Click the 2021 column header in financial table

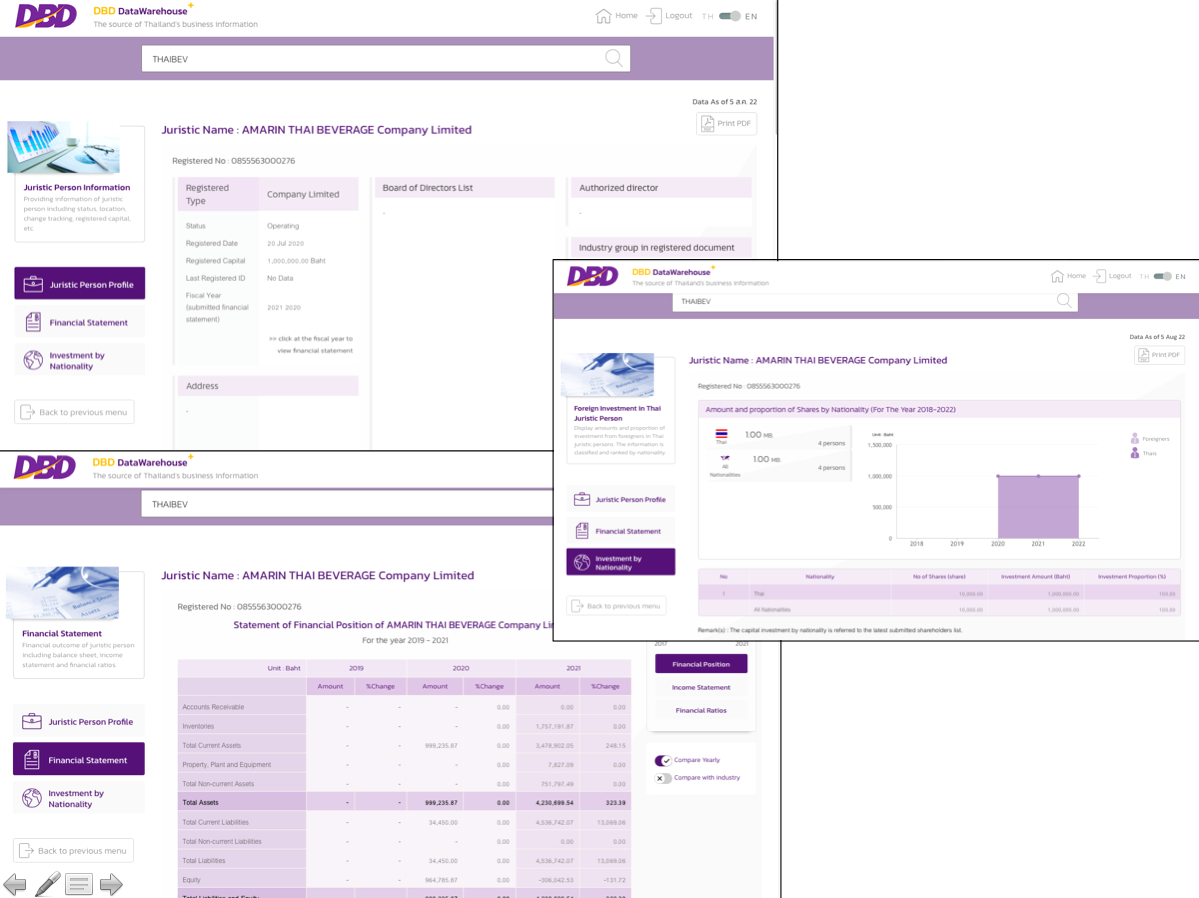(x=574, y=668)
